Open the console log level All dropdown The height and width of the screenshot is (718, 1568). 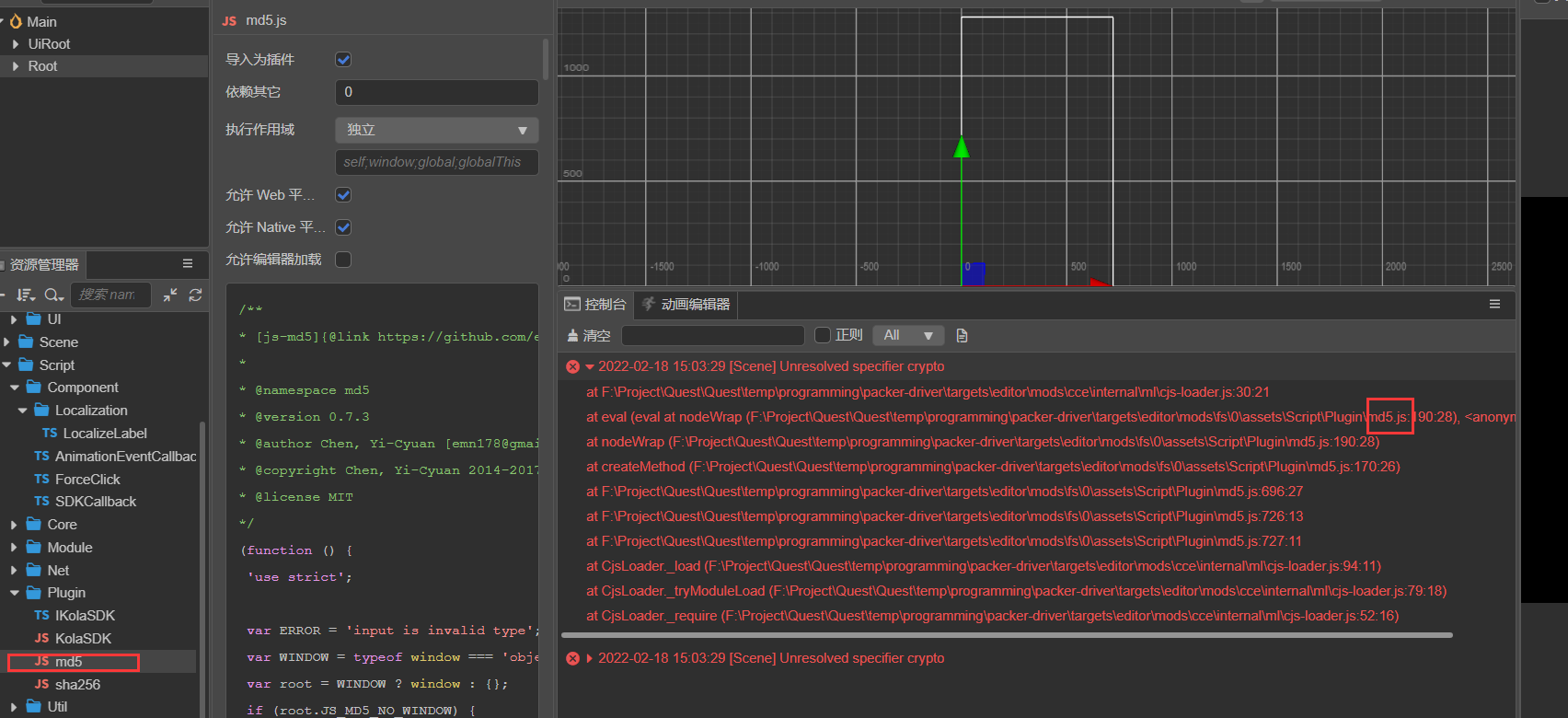point(909,335)
